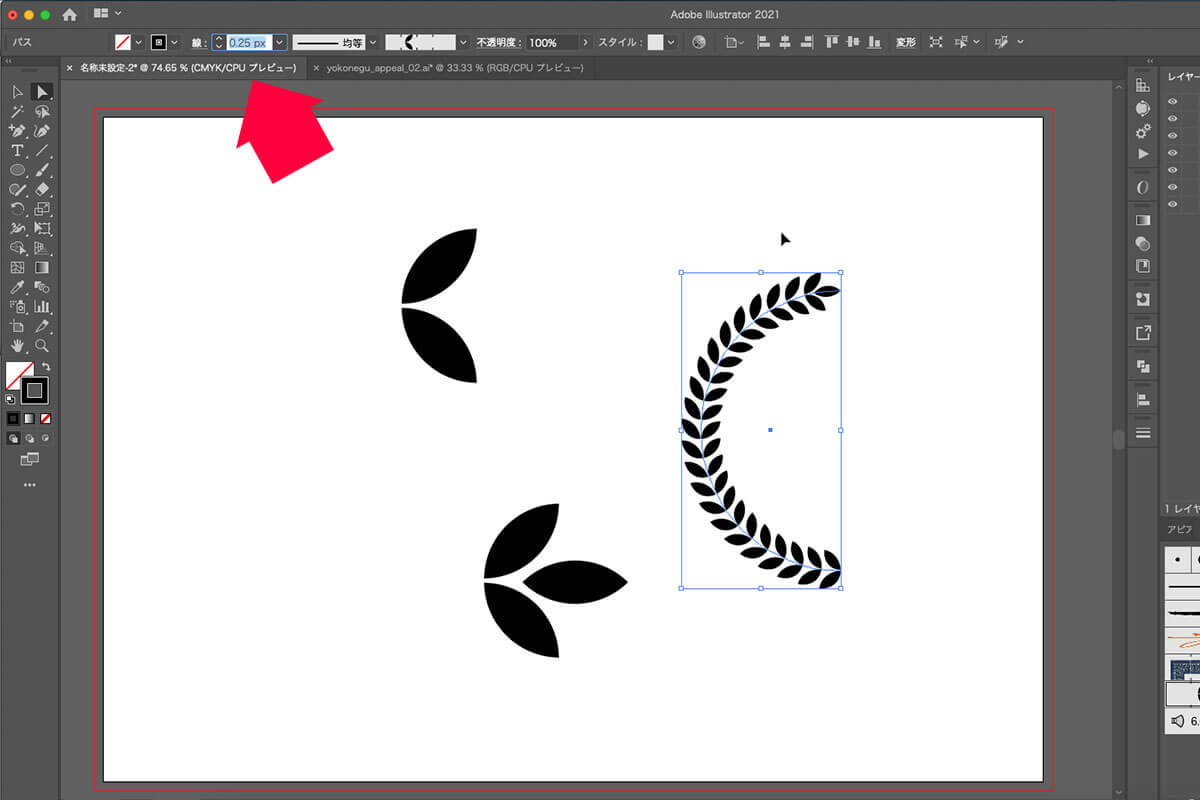Select the 名称未設定-2 document tab
The image size is (1200, 800).
[x=187, y=68]
